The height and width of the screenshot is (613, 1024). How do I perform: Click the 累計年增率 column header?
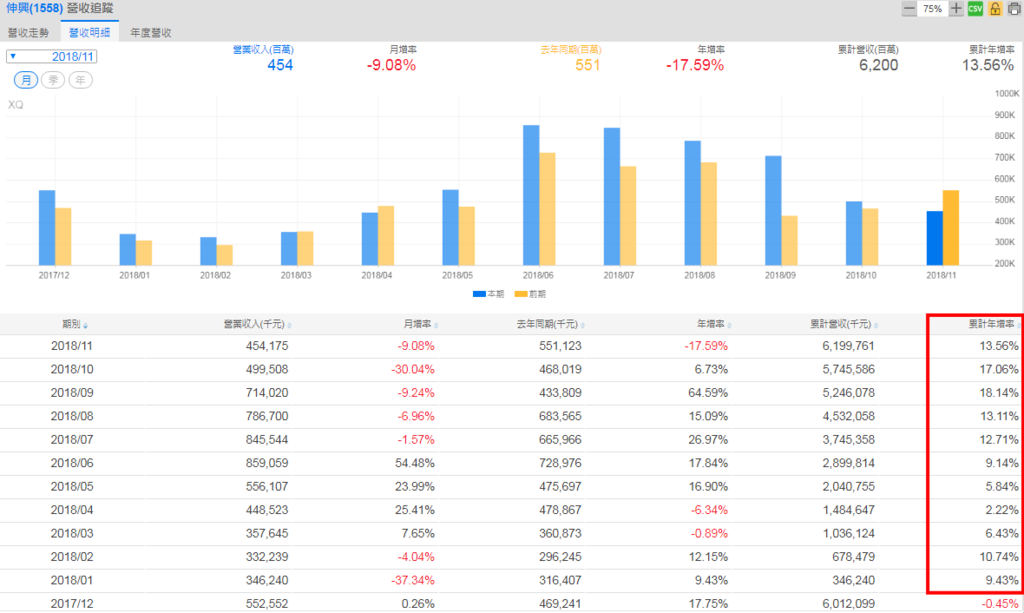click(x=991, y=324)
